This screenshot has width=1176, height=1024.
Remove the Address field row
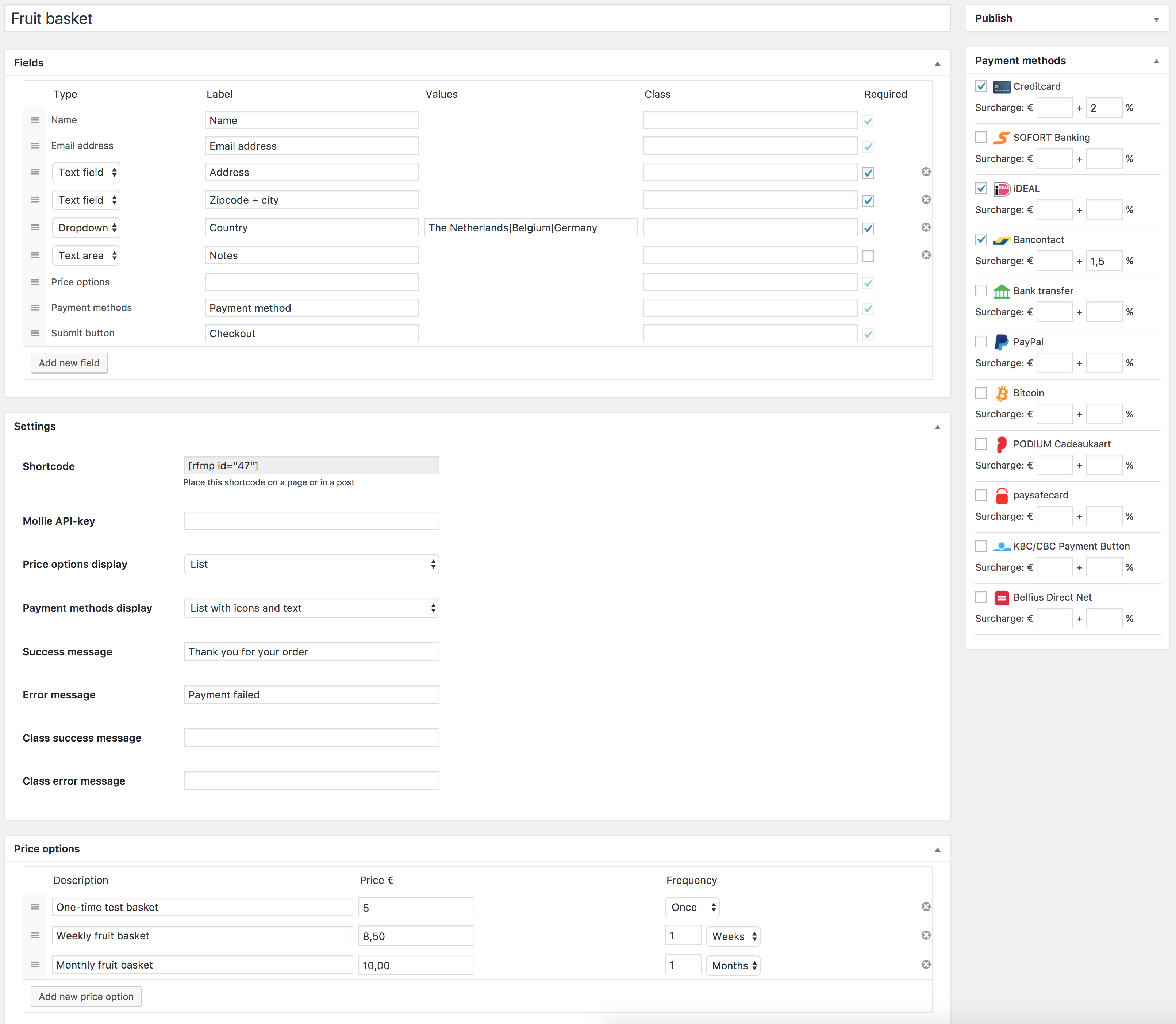click(x=926, y=172)
